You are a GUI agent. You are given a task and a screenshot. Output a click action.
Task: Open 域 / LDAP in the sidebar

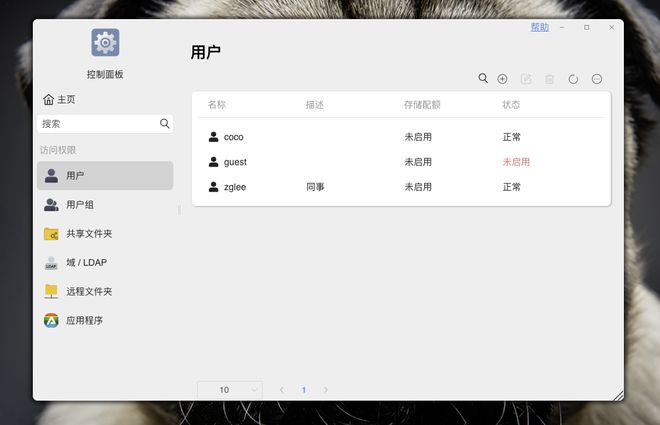105,263
